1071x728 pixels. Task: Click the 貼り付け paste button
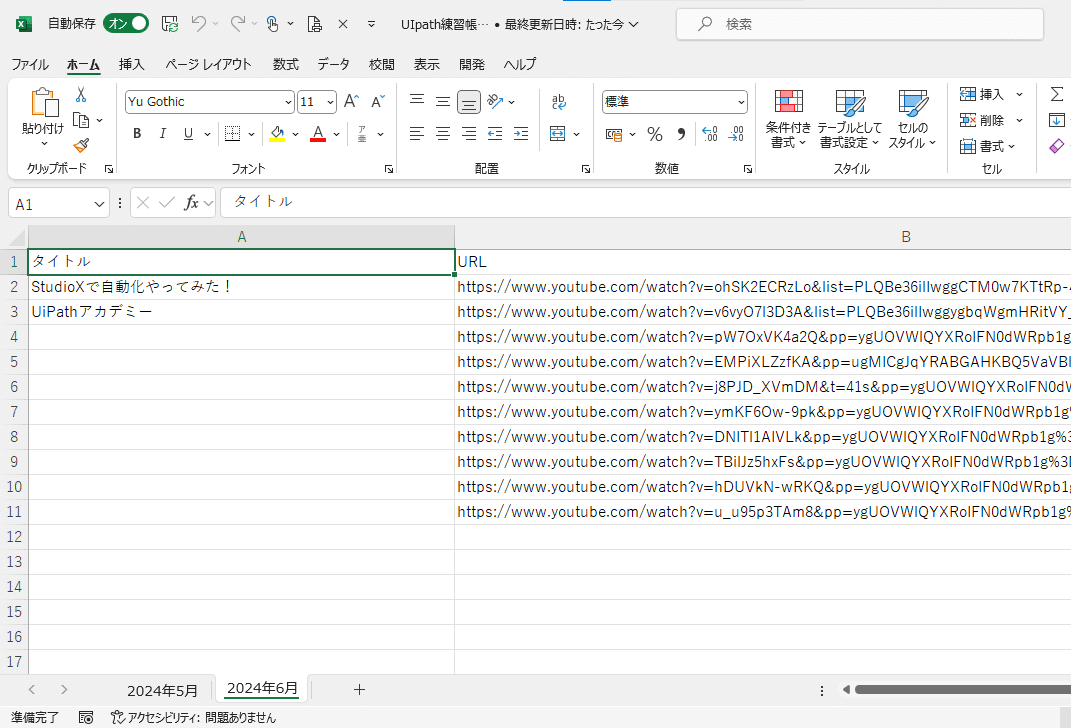[x=43, y=116]
